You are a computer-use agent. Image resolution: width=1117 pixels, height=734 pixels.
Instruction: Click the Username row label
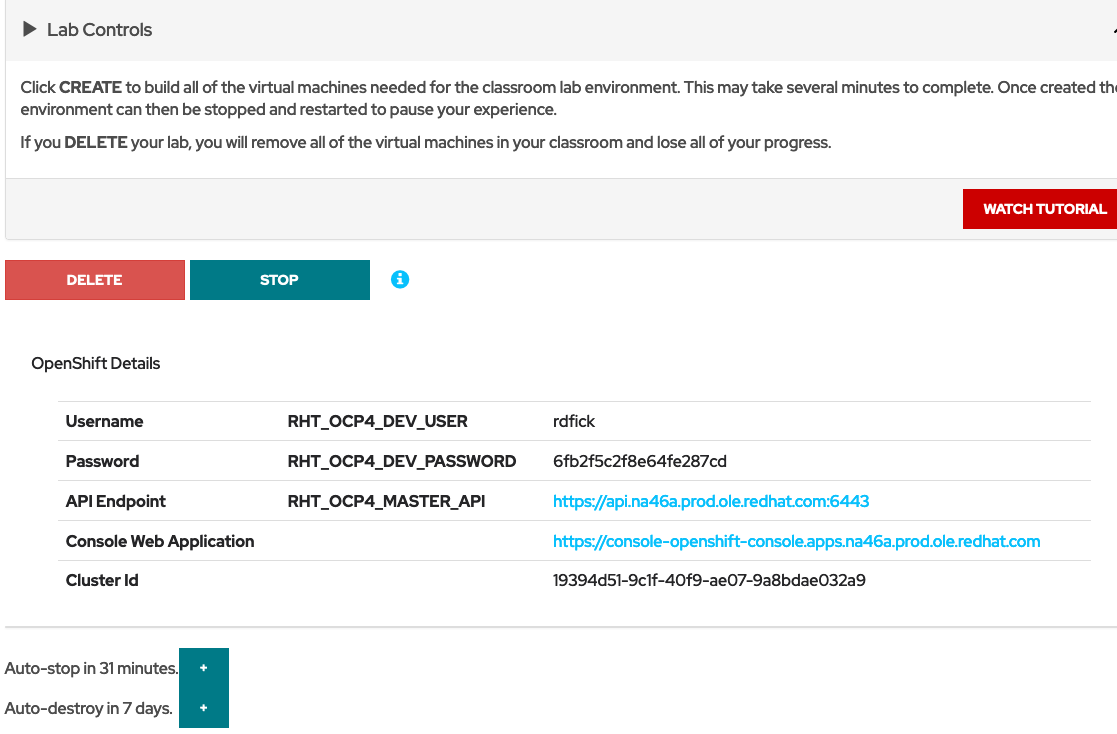(x=104, y=421)
